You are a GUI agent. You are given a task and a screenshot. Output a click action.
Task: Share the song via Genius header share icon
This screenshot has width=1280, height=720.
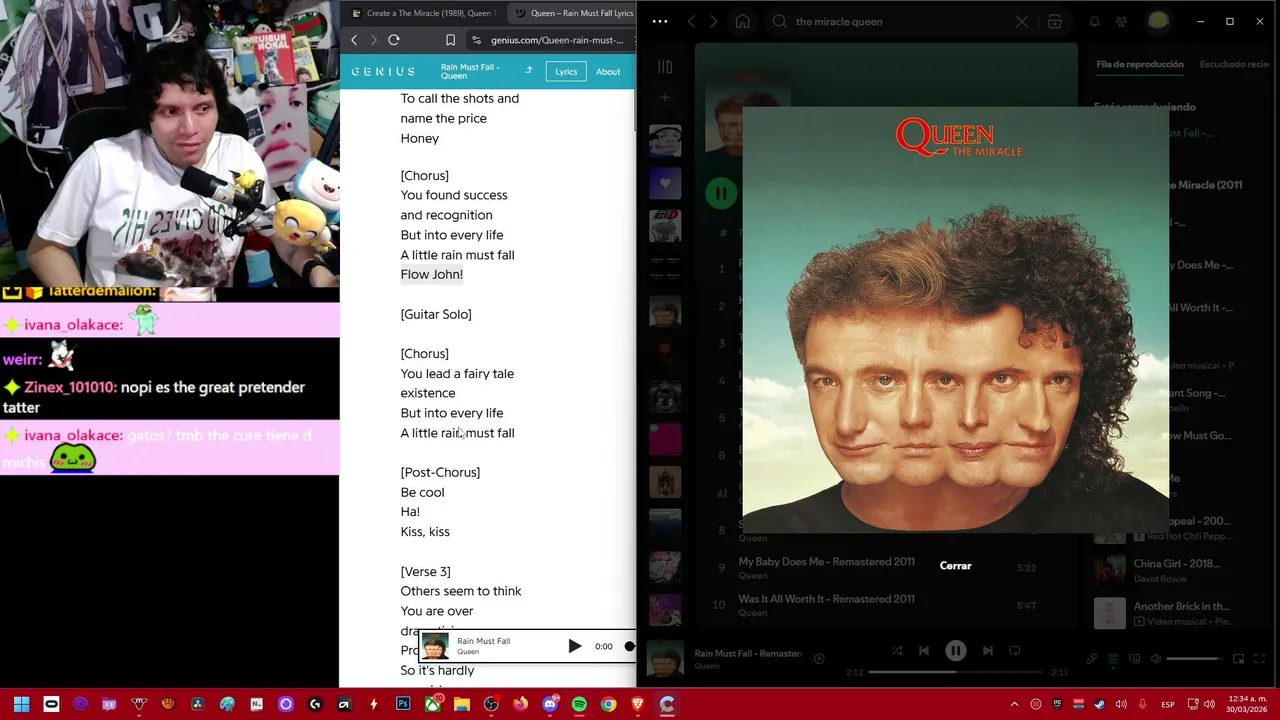pyautogui.click(x=528, y=71)
